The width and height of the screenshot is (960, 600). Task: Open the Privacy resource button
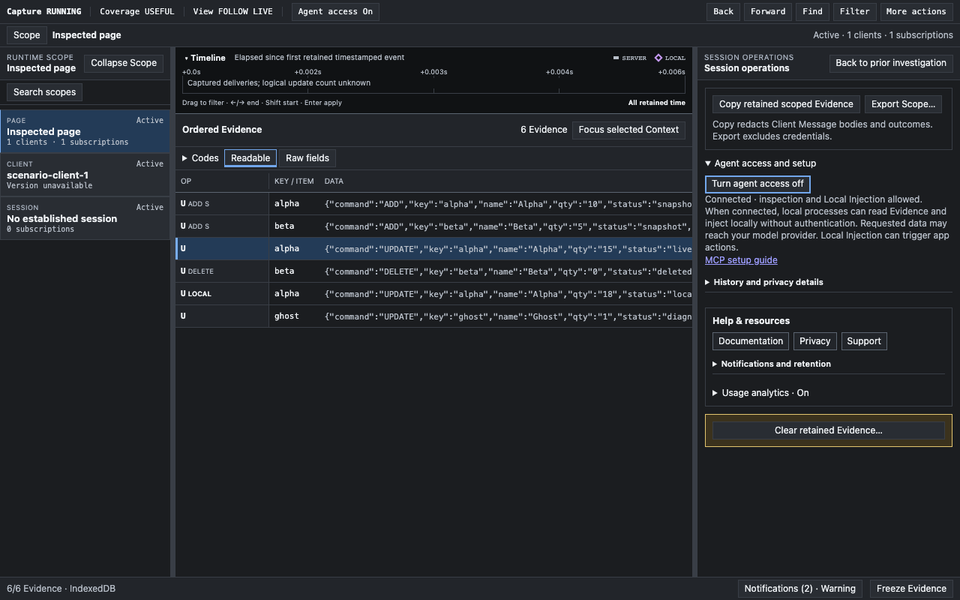tap(815, 341)
